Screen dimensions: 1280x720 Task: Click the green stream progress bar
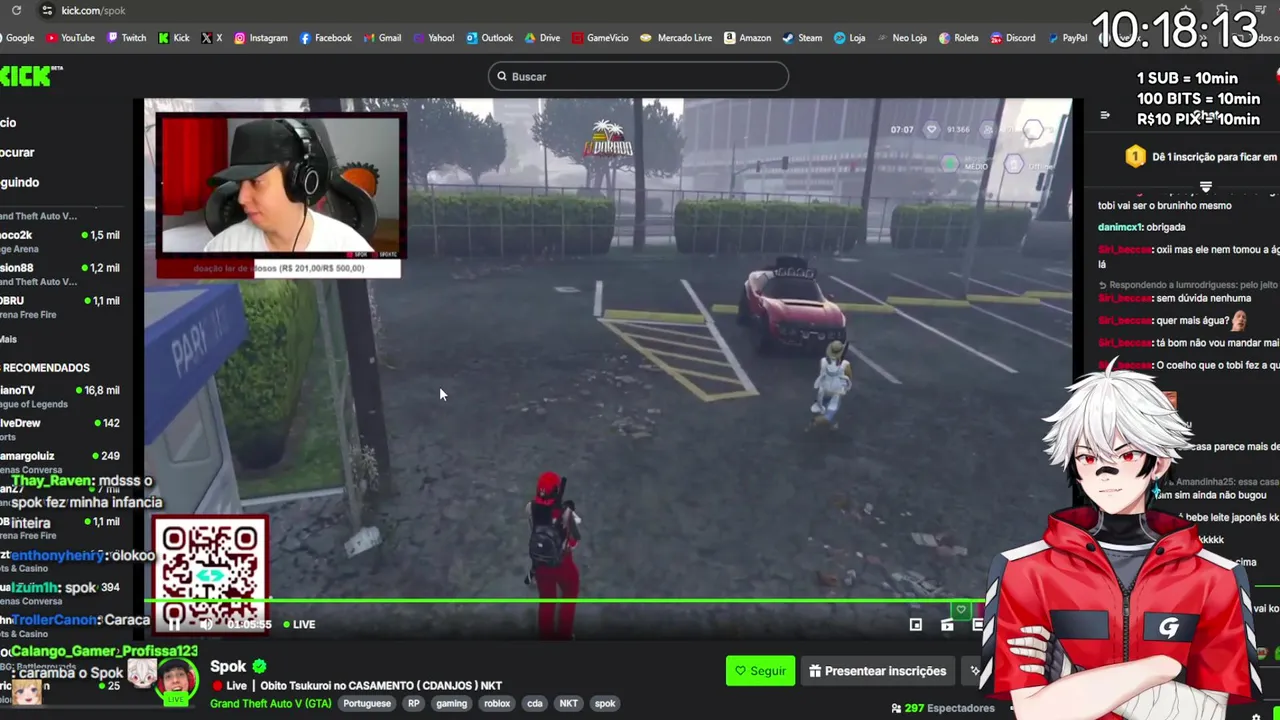click(566, 601)
